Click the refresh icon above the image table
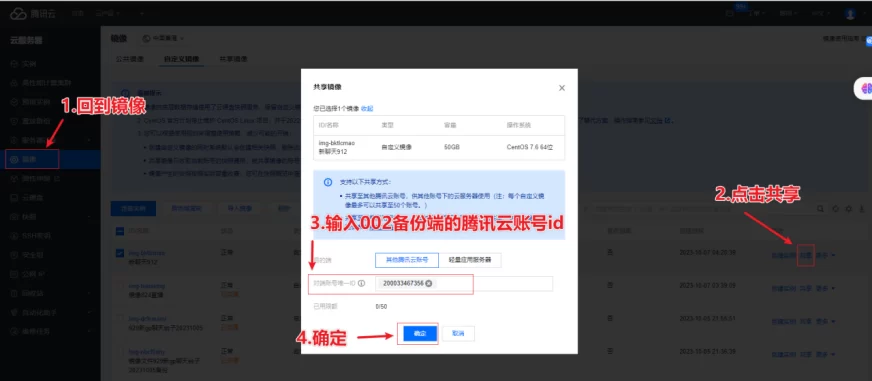 pos(835,209)
